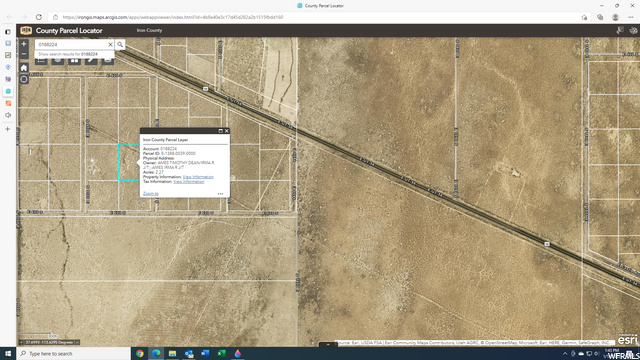Maximize the parcel info popup
Image resolution: width=640 pixels, height=360 pixels.
coord(220,131)
